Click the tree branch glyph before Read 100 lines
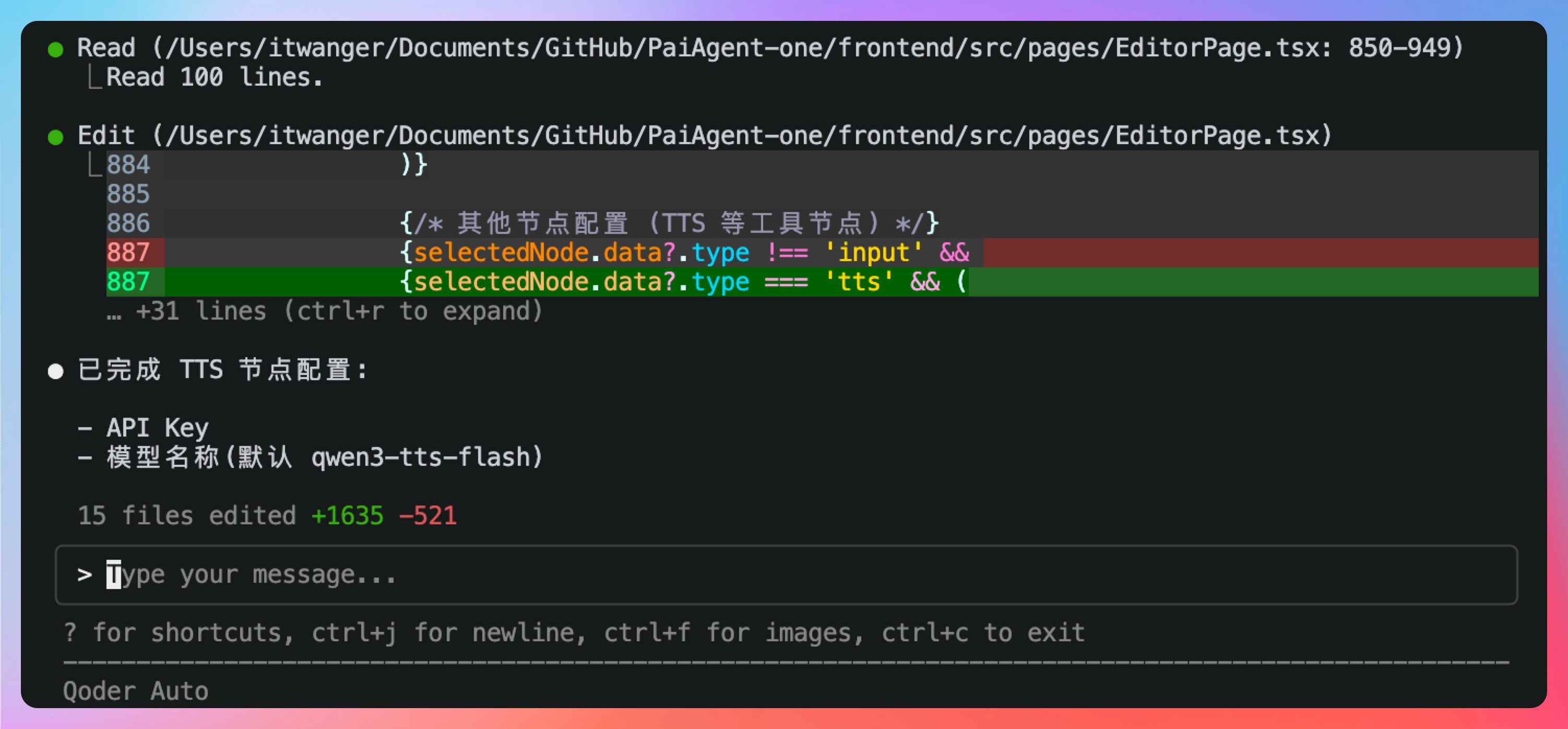The image size is (1568, 729). coord(94,78)
